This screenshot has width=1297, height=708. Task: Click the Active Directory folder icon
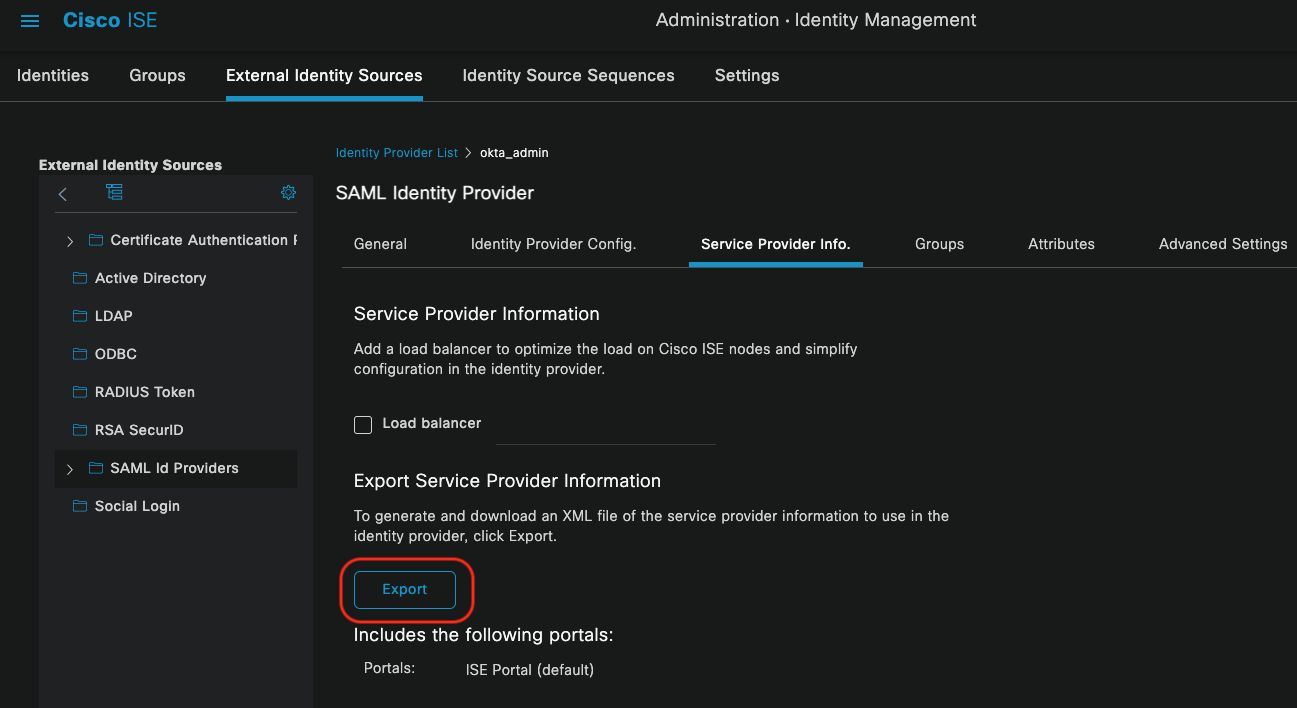point(80,278)
